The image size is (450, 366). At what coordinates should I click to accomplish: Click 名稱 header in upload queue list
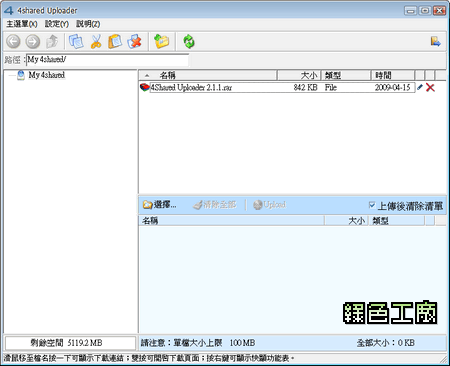click(x=231, y=221)
